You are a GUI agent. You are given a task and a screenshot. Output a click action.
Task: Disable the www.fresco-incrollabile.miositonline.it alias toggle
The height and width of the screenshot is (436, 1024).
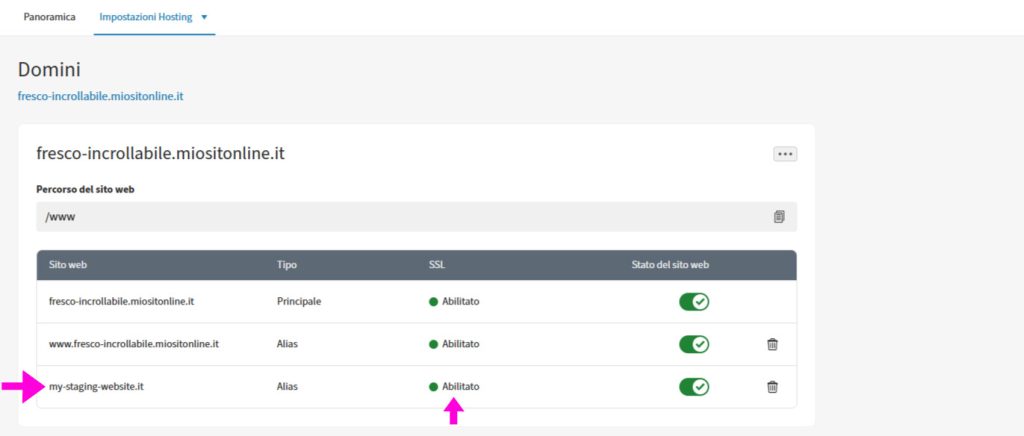(x=694, y=344)
